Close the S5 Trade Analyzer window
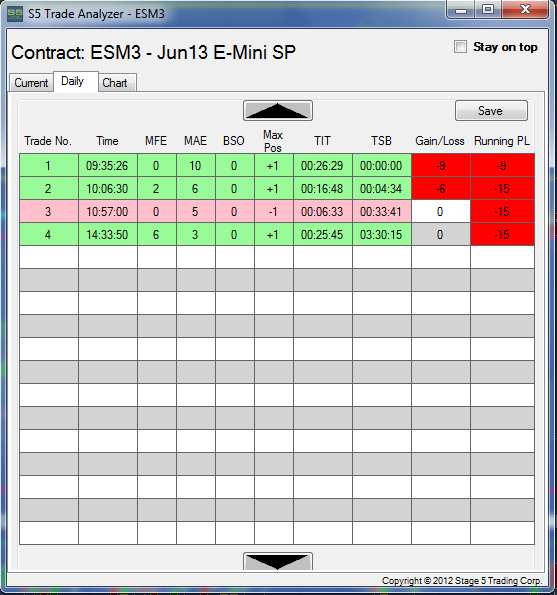The image size is (557, 595). pyautogui.click(x=525, y=9)
